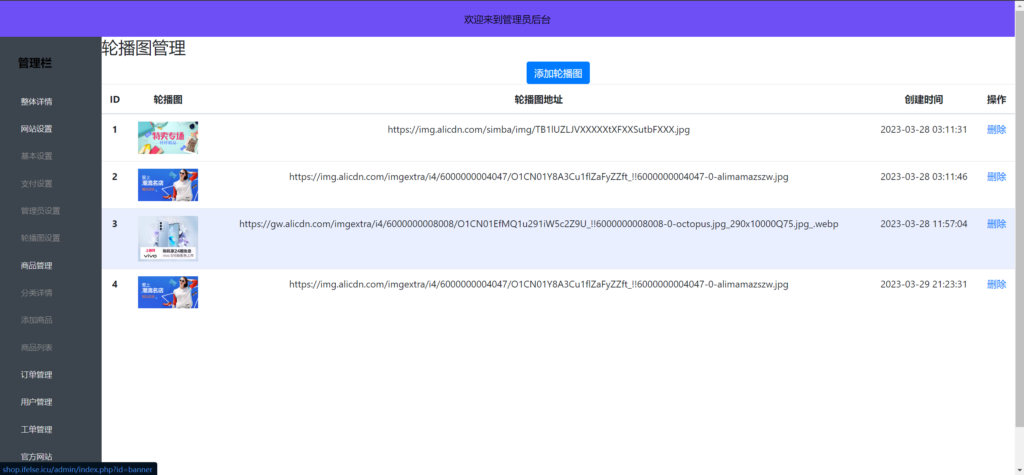
Task: Go to 管理员设置 in the sidebar
Action: click(x=41, y=211)
